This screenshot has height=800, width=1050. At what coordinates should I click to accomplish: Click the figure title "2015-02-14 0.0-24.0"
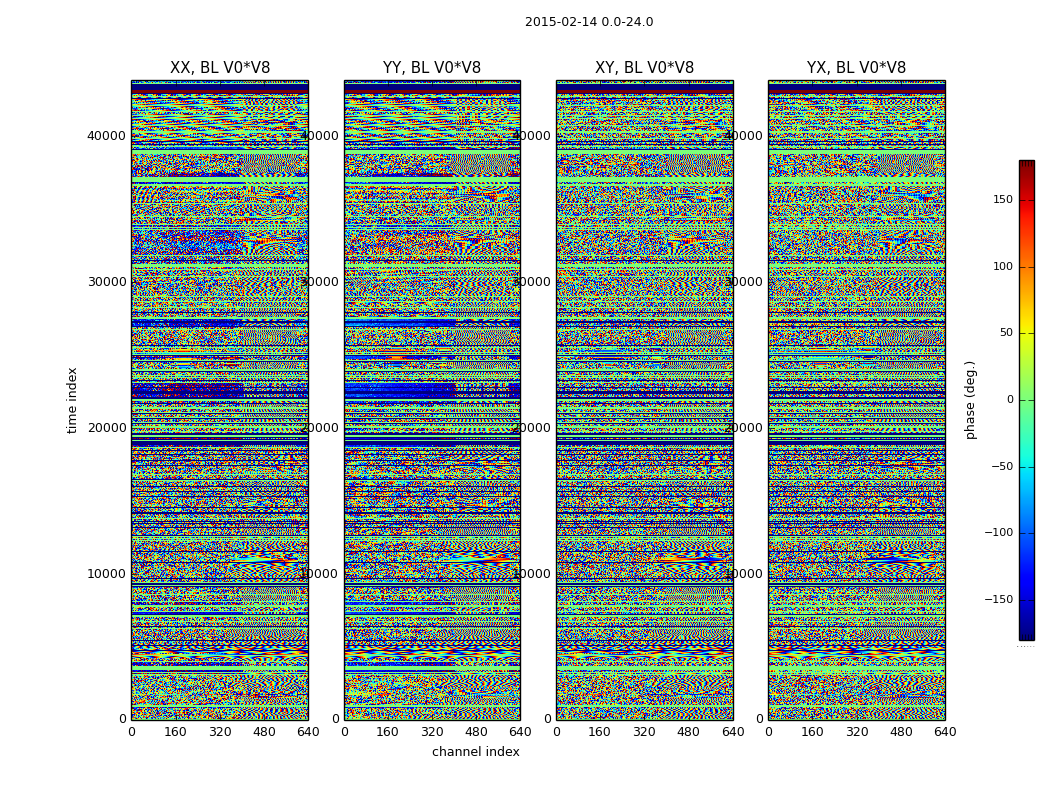[x=589, y=22]
